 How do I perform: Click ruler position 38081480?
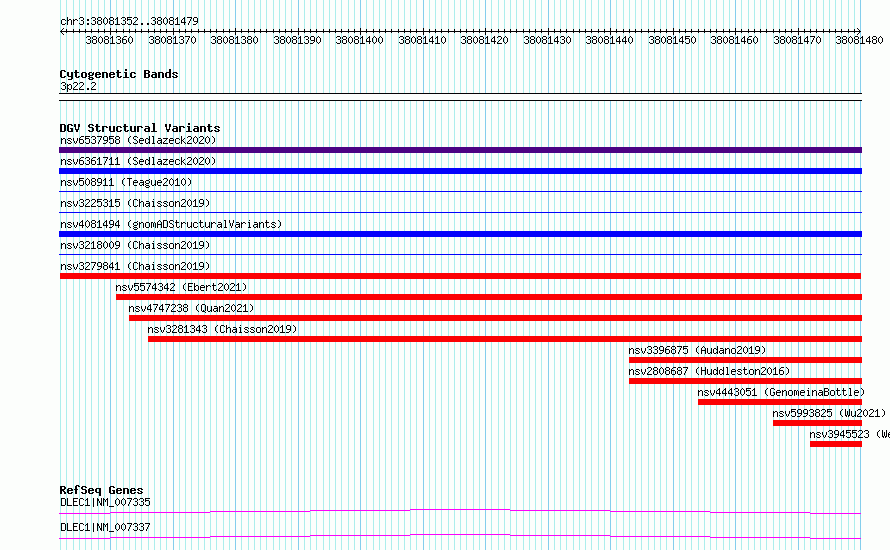coord(859,40)
